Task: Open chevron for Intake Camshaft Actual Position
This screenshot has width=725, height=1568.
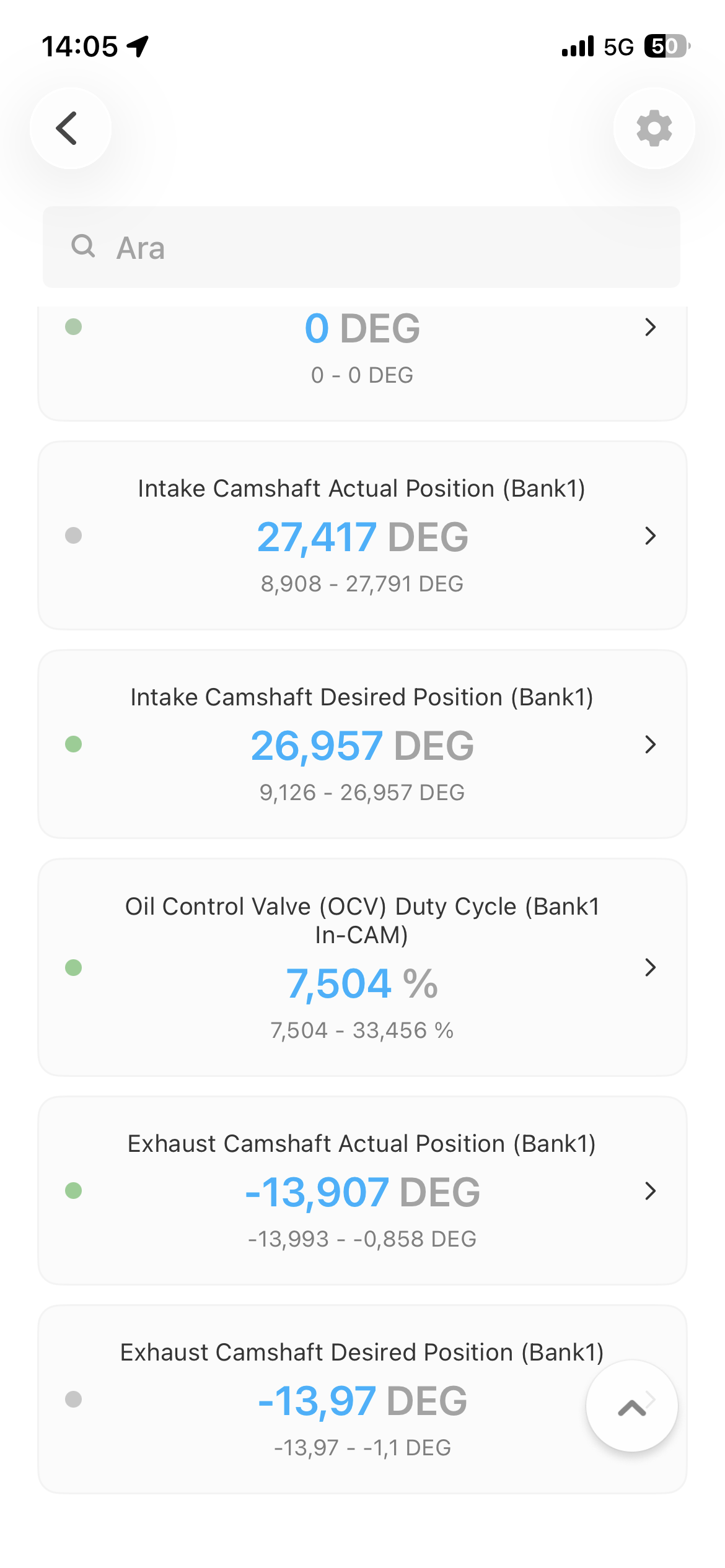Action: (x=650, y=536)
